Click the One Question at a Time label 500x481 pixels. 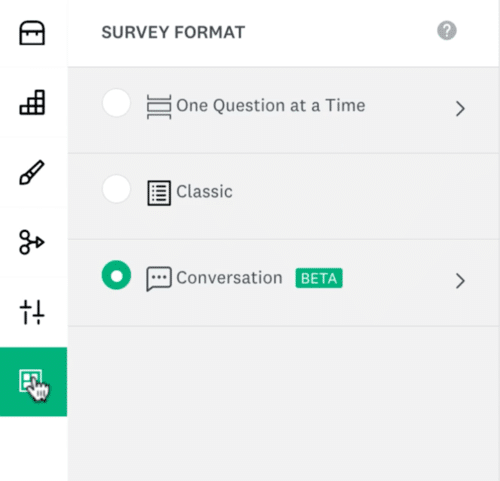(271, 106)
